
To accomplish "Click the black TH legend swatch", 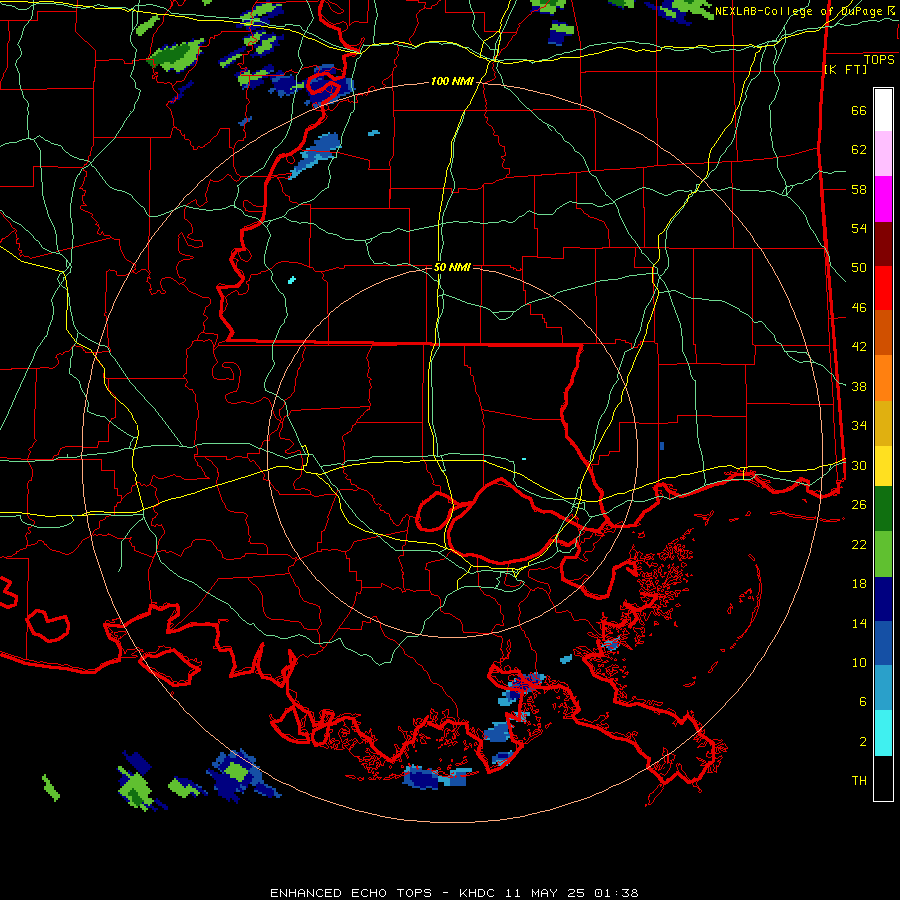I will pyautogui.click(x=883, y=778).
